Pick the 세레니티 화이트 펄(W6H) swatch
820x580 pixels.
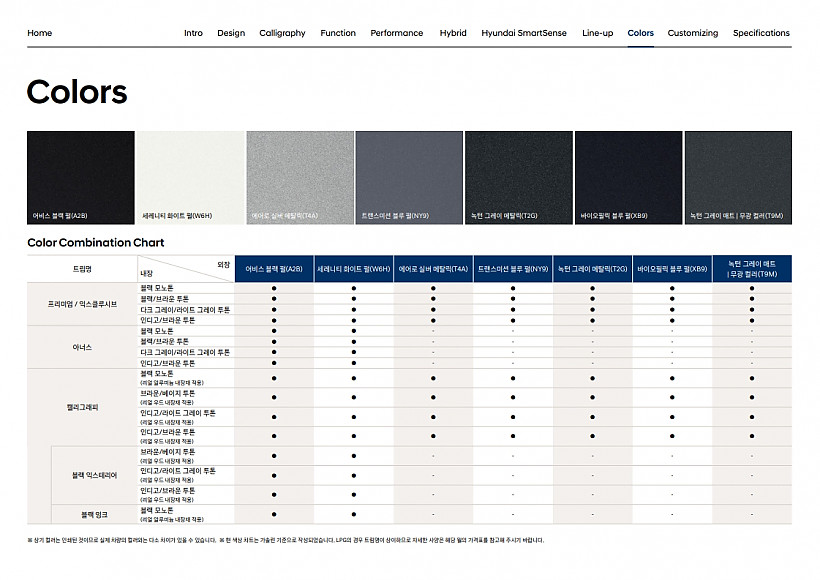190,178
